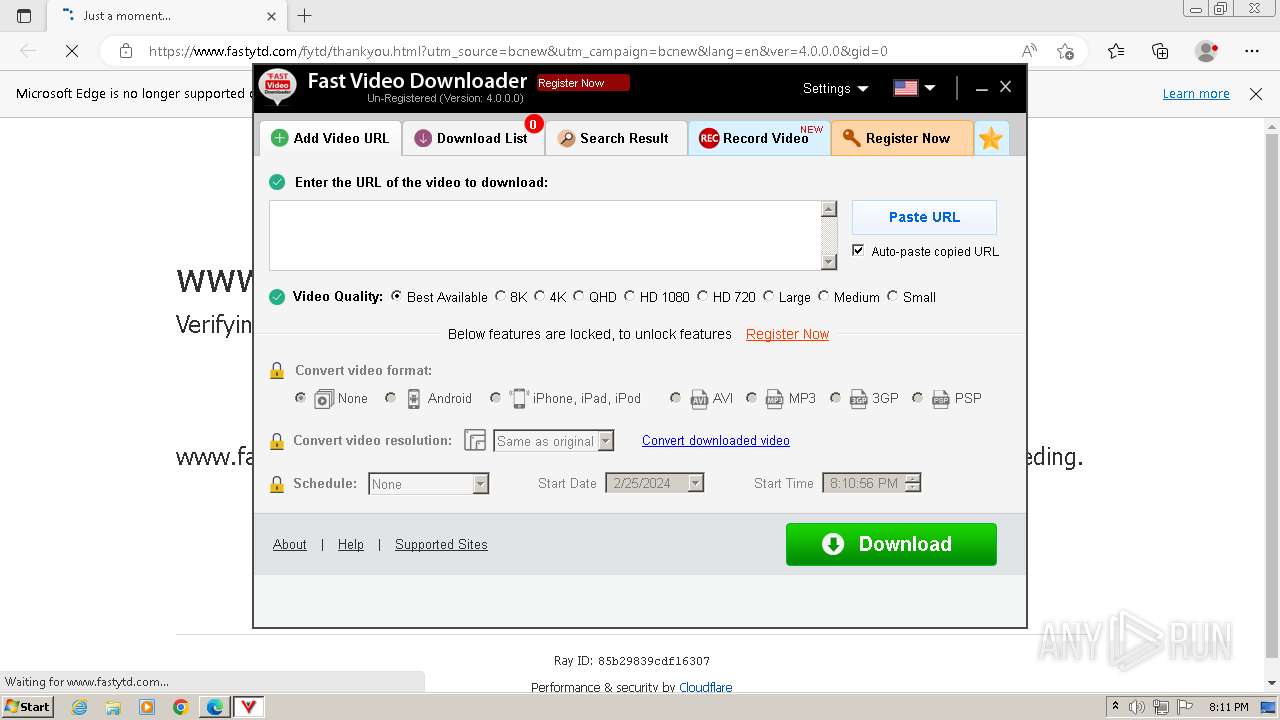The image size is (1280, 720).
Task: Open the orange Register Now tab
Action: [x=902, y=138]
